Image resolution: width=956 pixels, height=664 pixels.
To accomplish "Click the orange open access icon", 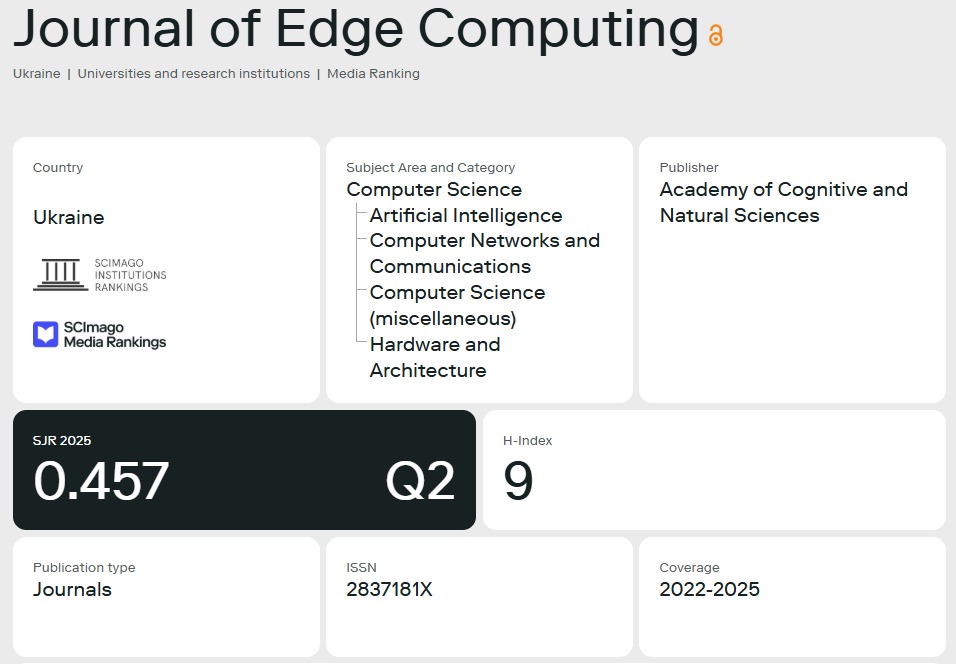I will [x=715, y=35].
